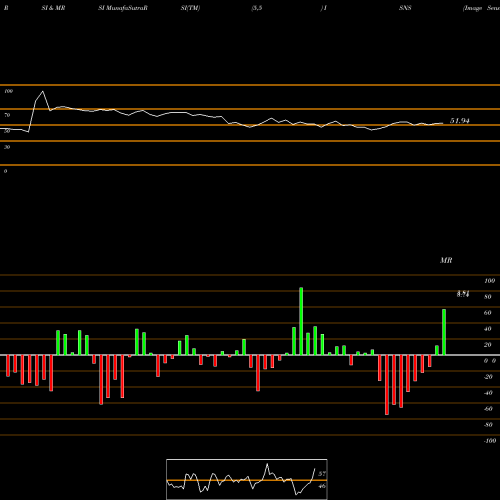Select the deepest red bar in MR histogram
Image resolution: width=500 pixels, height=500 pixels.
click(x=387, y=385)
